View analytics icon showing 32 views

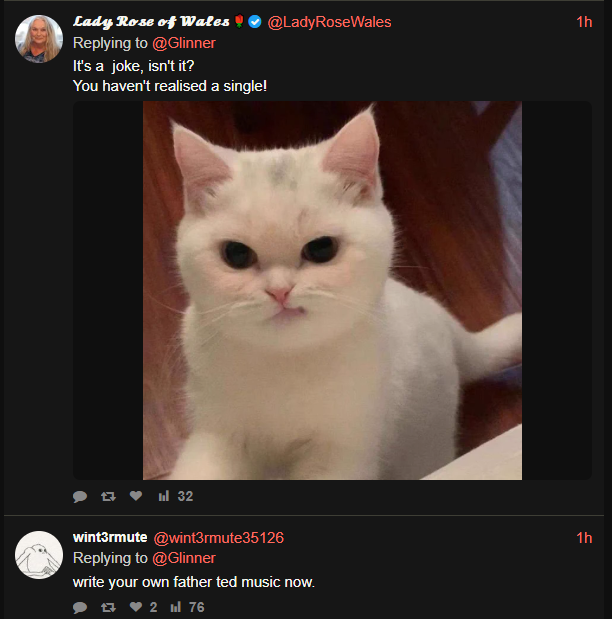(x=162, y=496)
